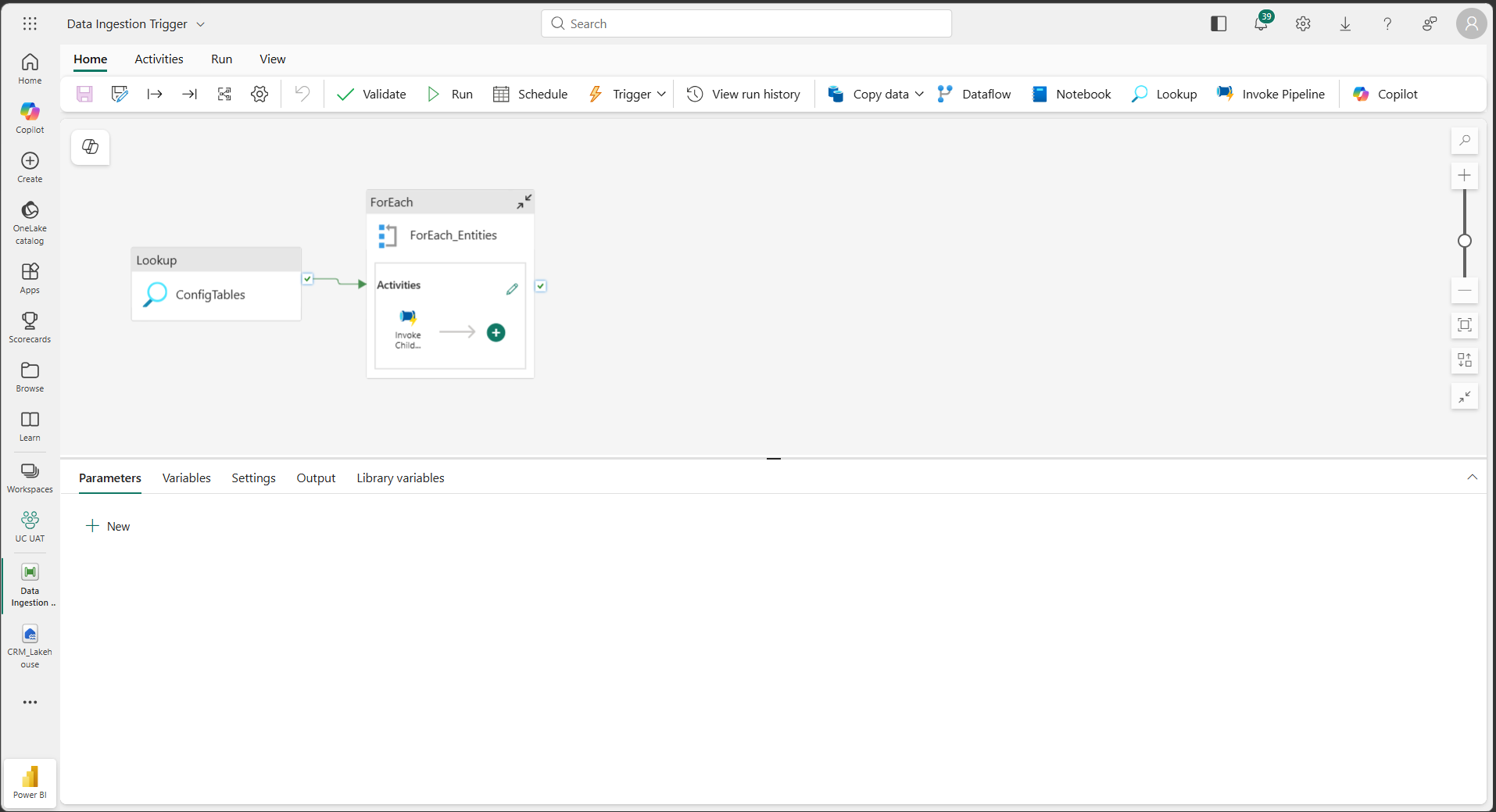The height and width of the screenshot is (812, 1496).
Task: Collapse the ForEach container icon
Action: [x=524, y=202]
